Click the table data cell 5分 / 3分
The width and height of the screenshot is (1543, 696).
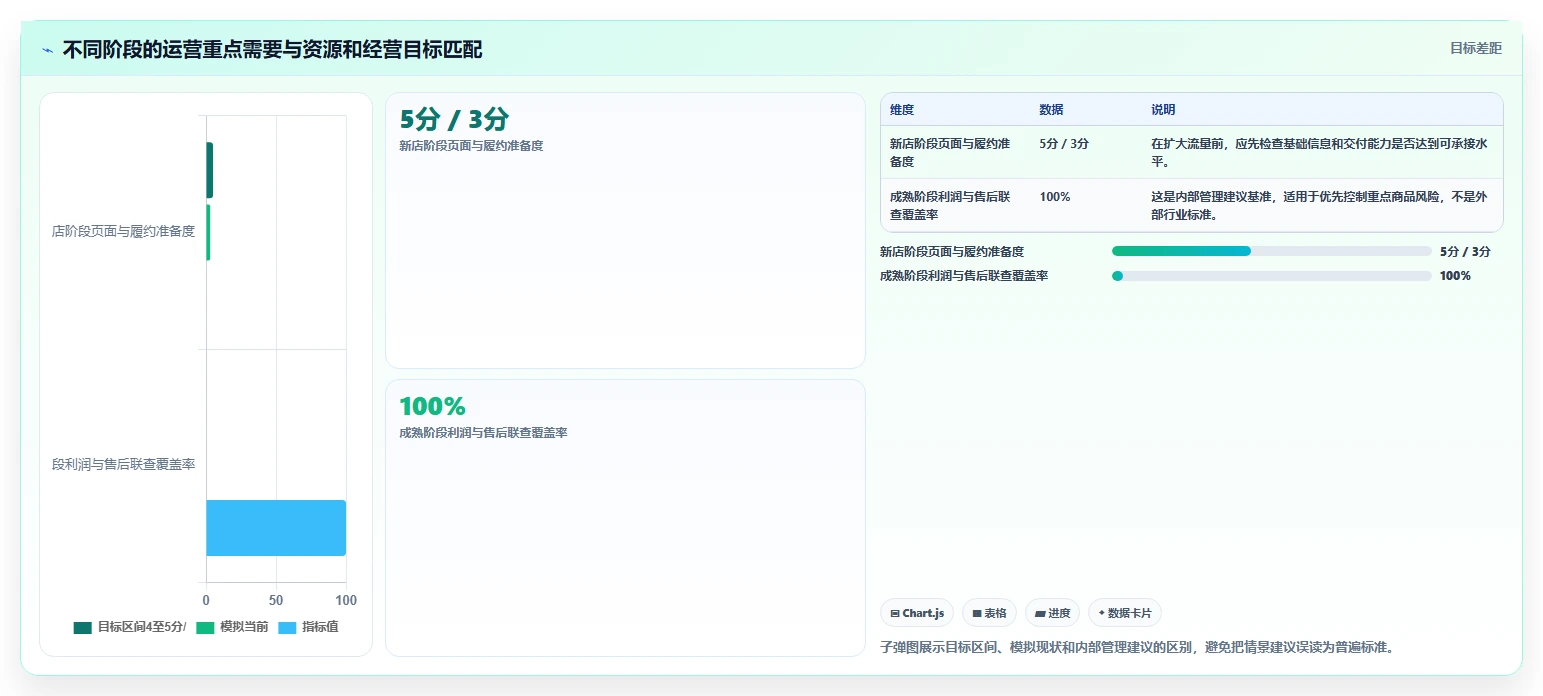(x=1064, y=144)
